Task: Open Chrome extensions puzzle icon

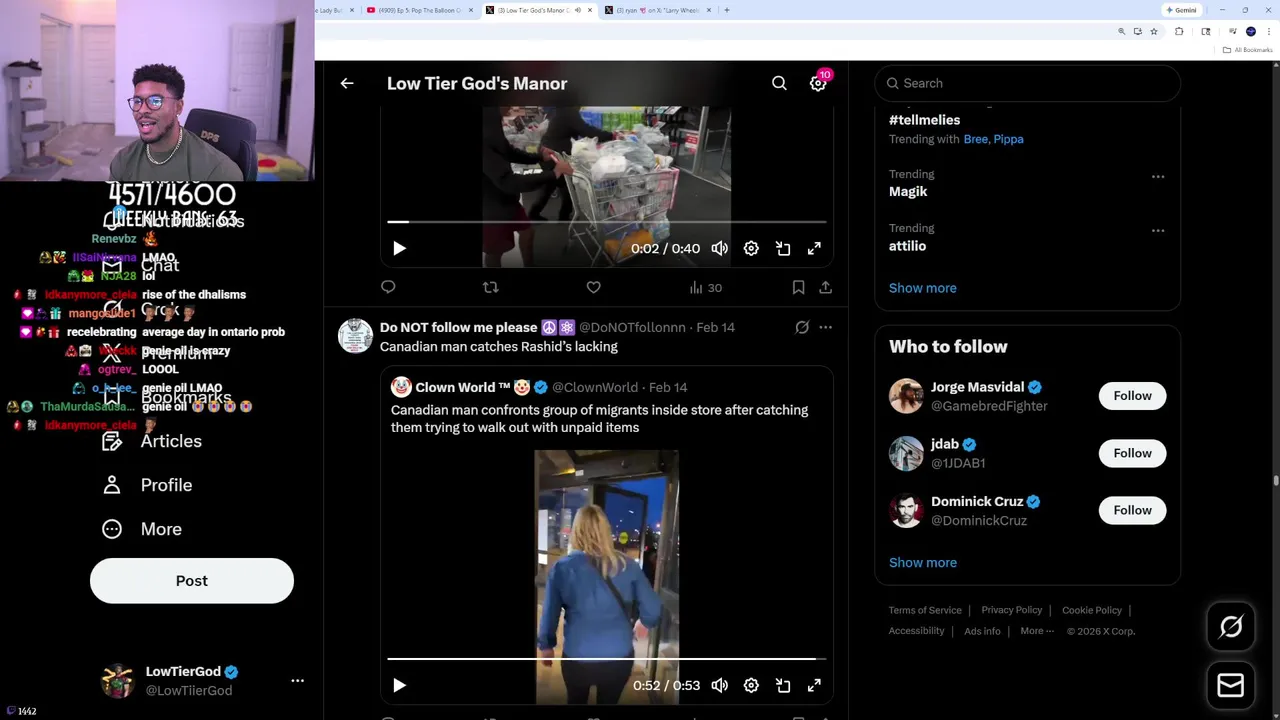Action: pos(1179,32)
